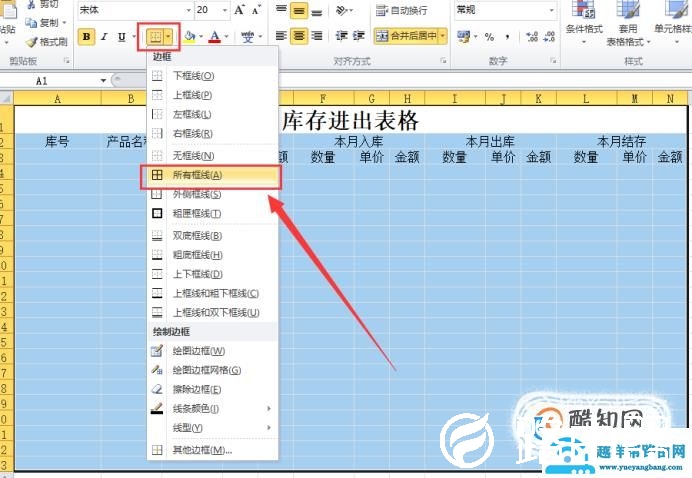The image size is (692, 478).
Task: Choose thick bottom border 粗底框线(H) item
Action: point(213,255)
